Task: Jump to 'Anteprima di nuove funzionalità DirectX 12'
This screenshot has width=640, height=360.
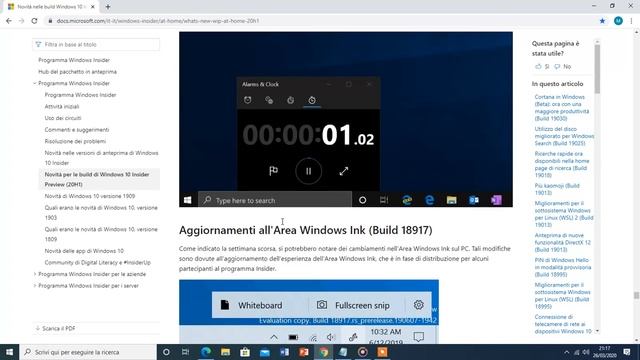Action: (562, 242)
